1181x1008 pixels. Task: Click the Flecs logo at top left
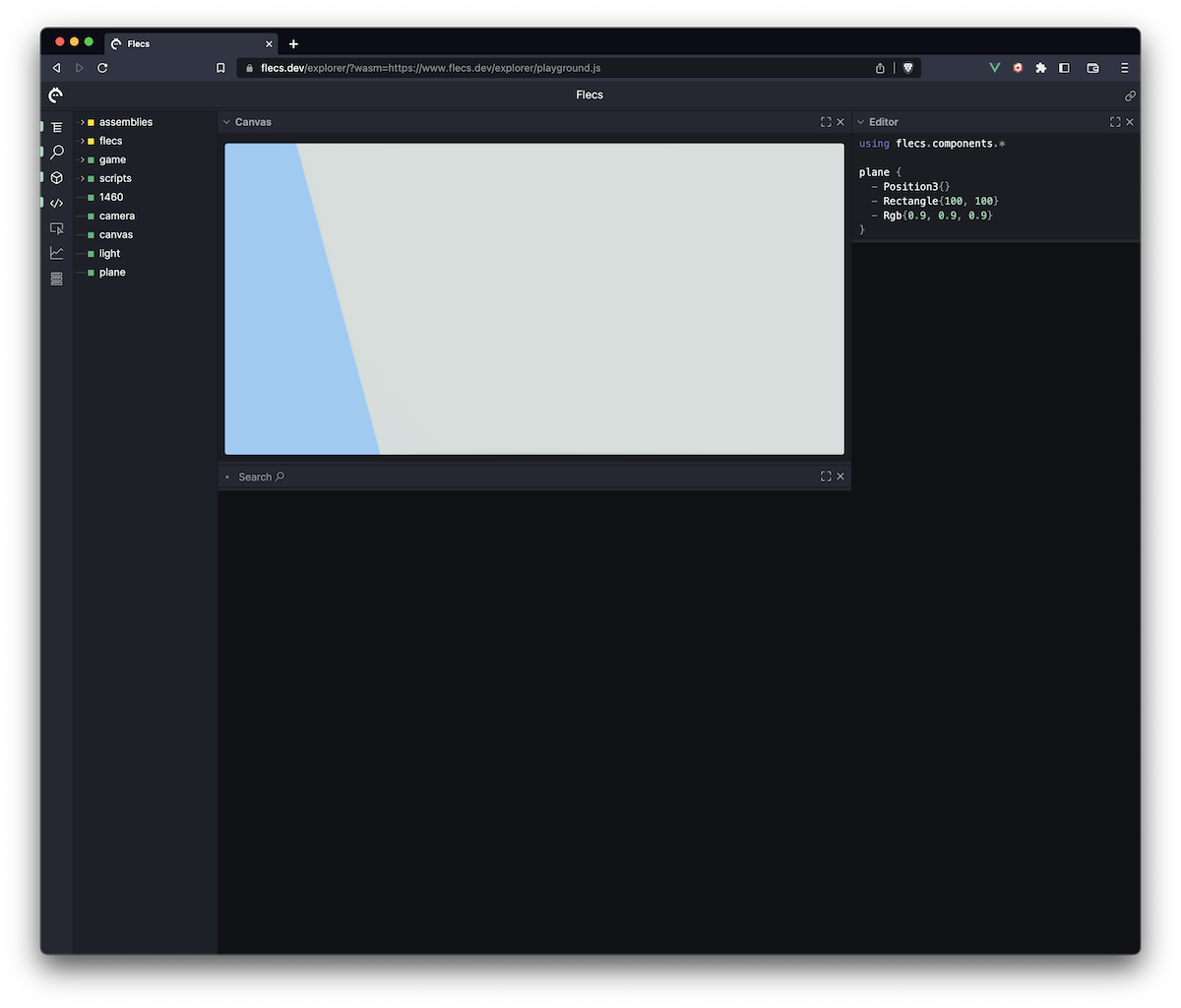coord(56,94)
